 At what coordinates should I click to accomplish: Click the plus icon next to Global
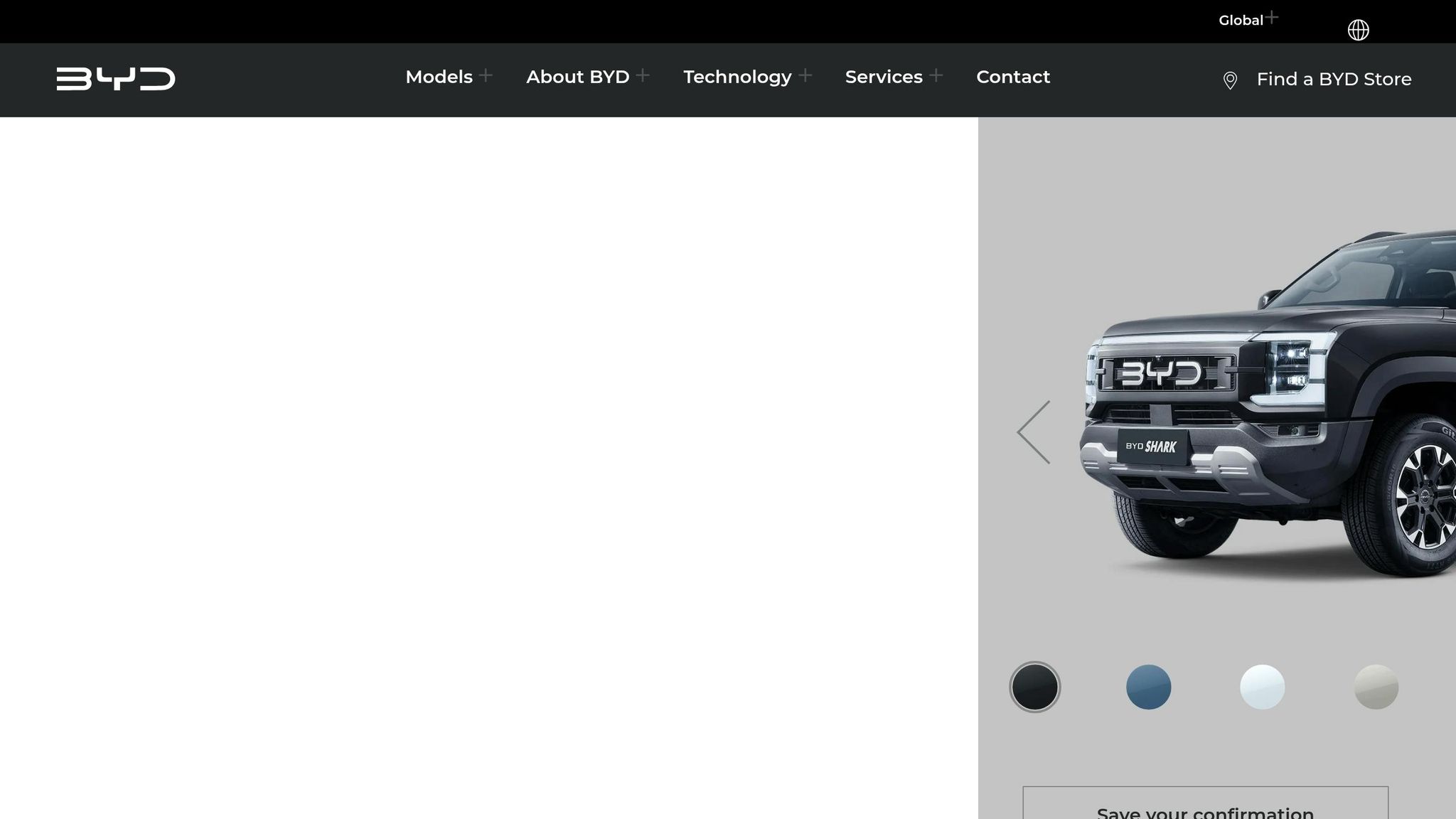coord(1272,18)
